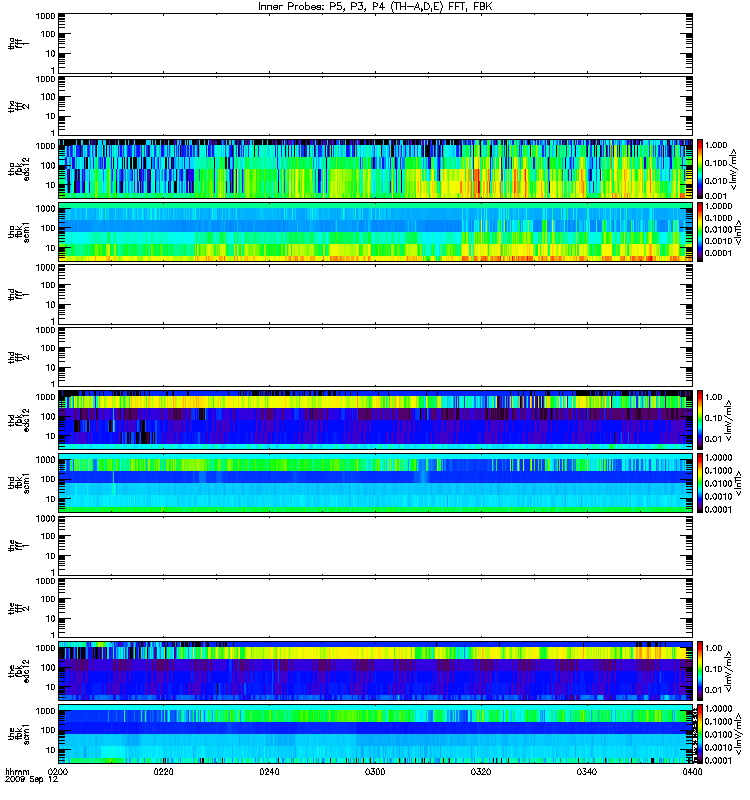
Task: Select the 0200 time axis label
Action: point(58,771)
